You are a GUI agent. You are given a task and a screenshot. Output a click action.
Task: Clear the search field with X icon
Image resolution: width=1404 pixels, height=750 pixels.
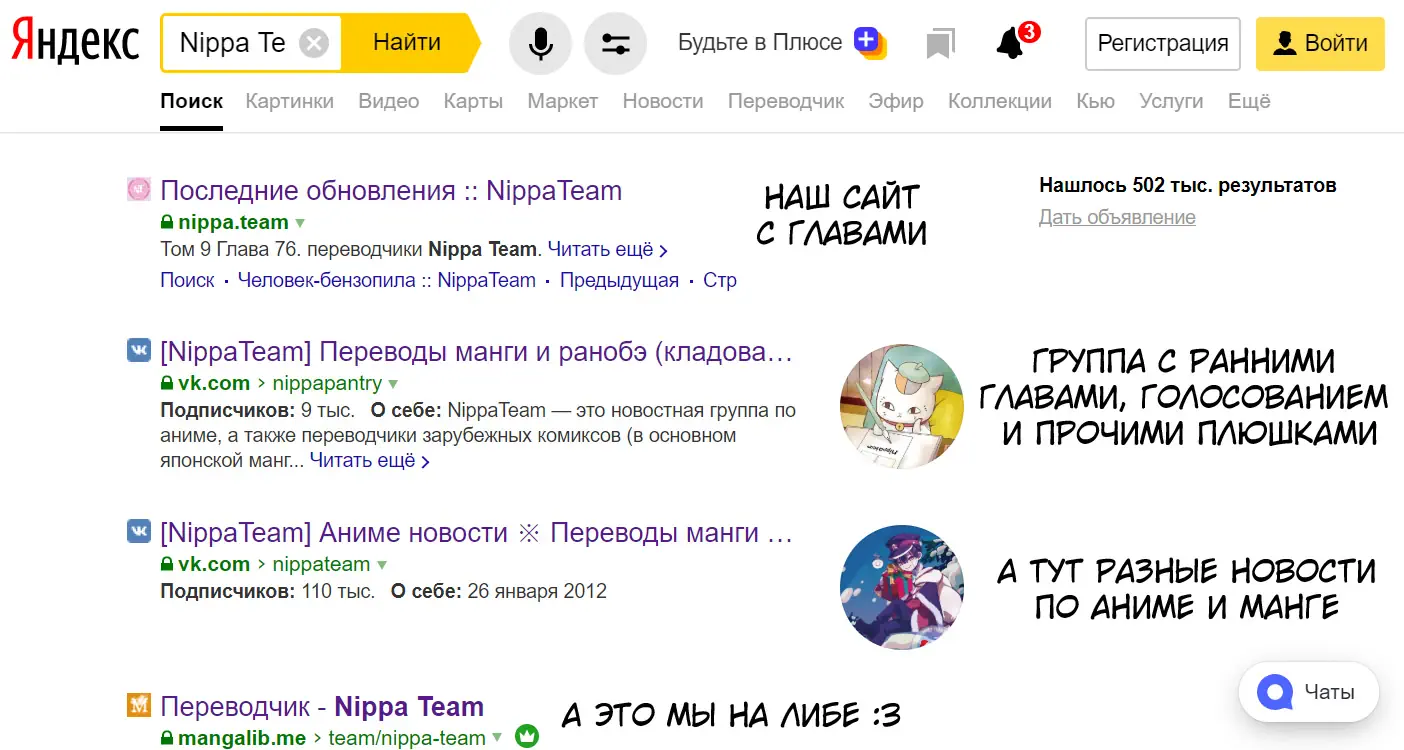314,43
